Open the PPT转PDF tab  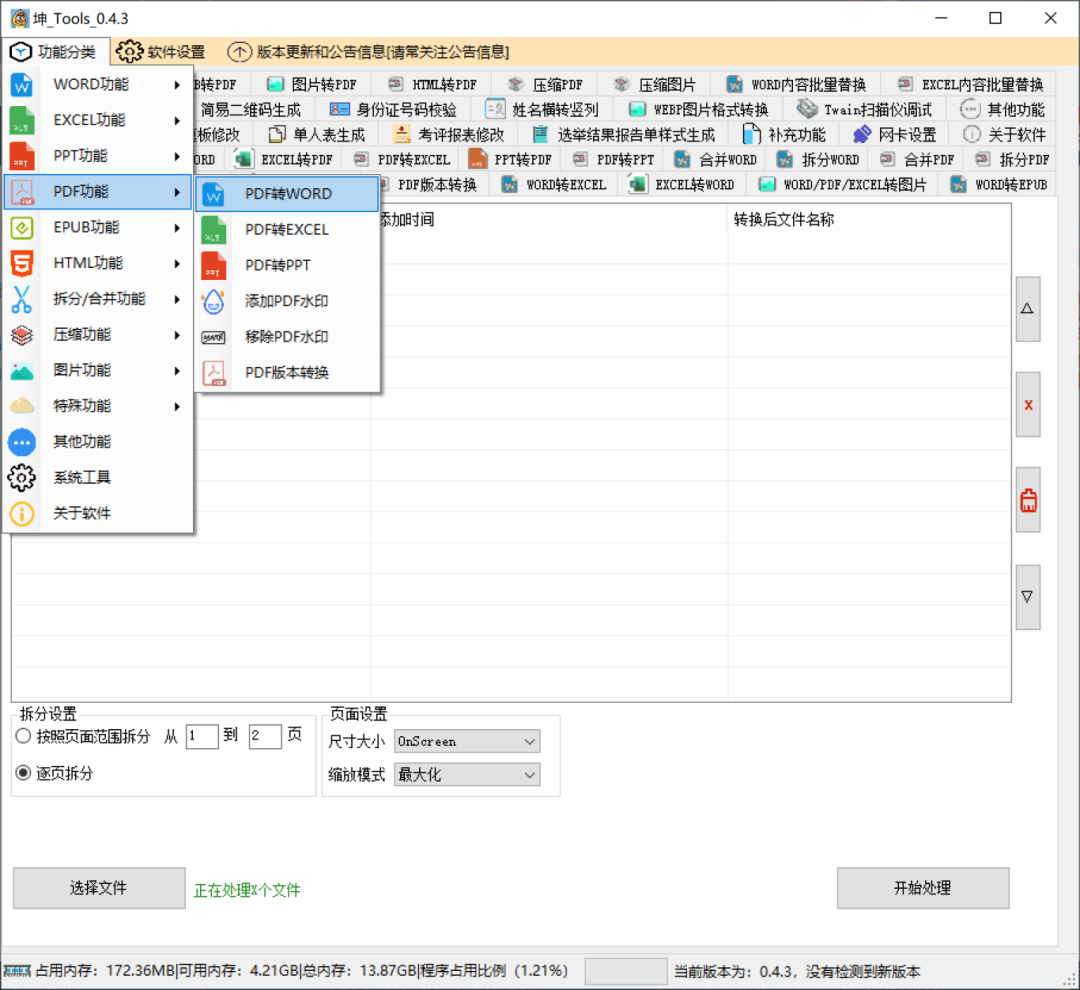click(x=510, y=160)
